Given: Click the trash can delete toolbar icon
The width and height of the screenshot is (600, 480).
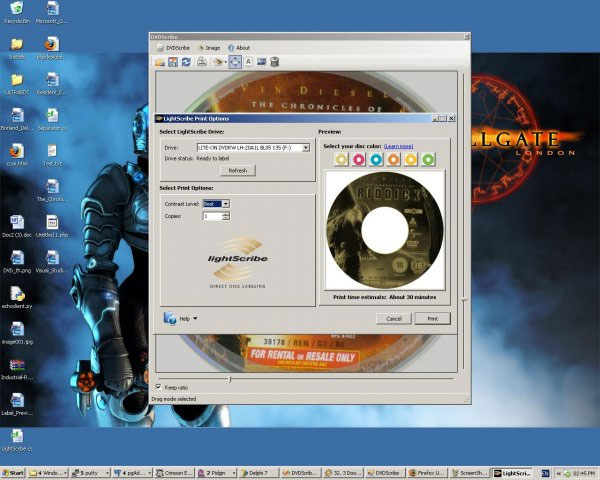Looking at the screenshot, I should pos(274,62).
